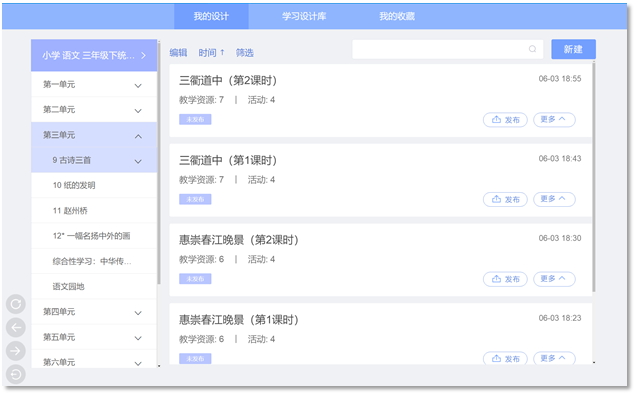Click the exit icon below forward arrow
Screen dimensions: 636x395
[x=16, y=374]
